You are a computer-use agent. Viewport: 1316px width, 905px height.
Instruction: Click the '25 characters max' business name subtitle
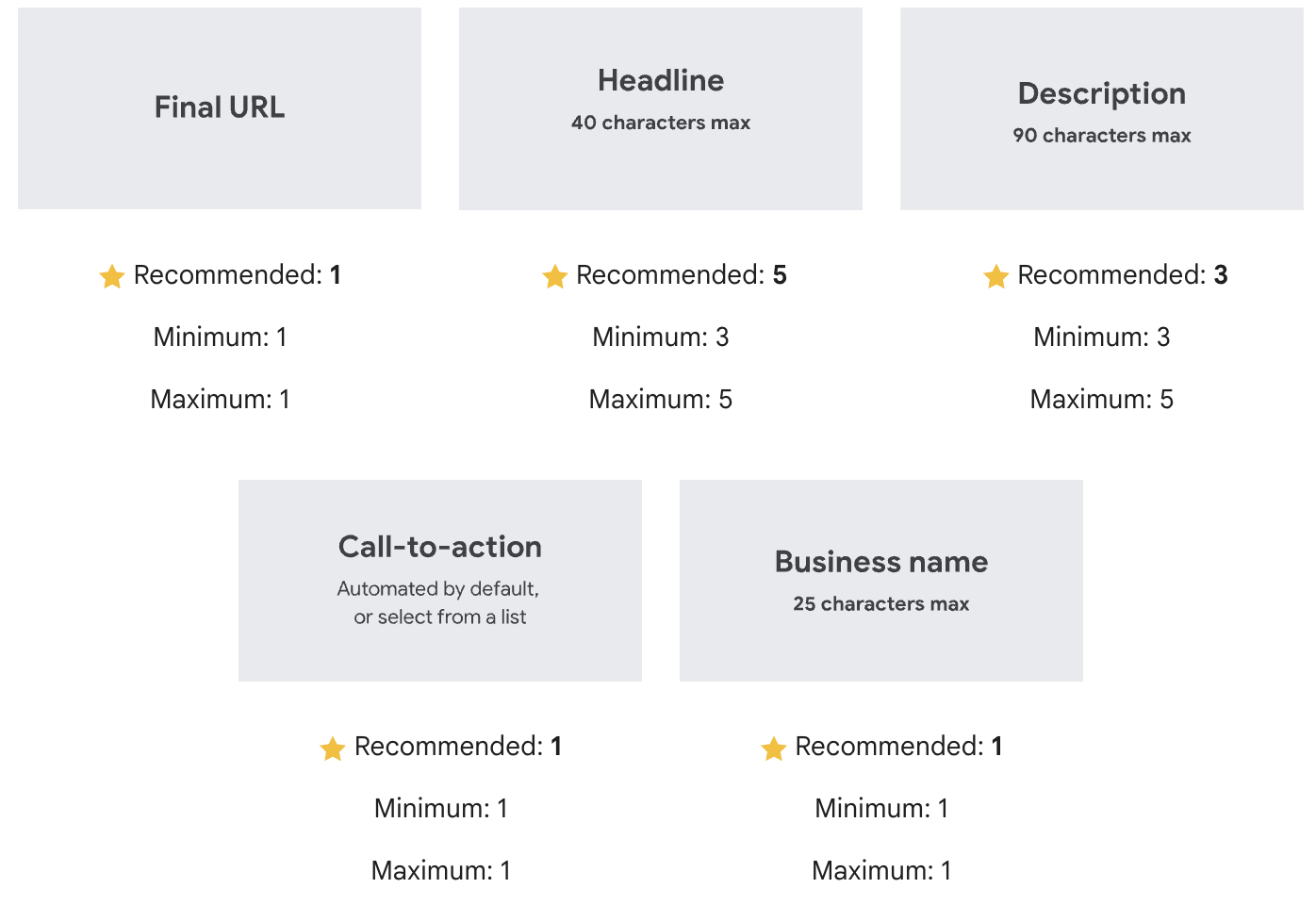(x=881, y=604)
